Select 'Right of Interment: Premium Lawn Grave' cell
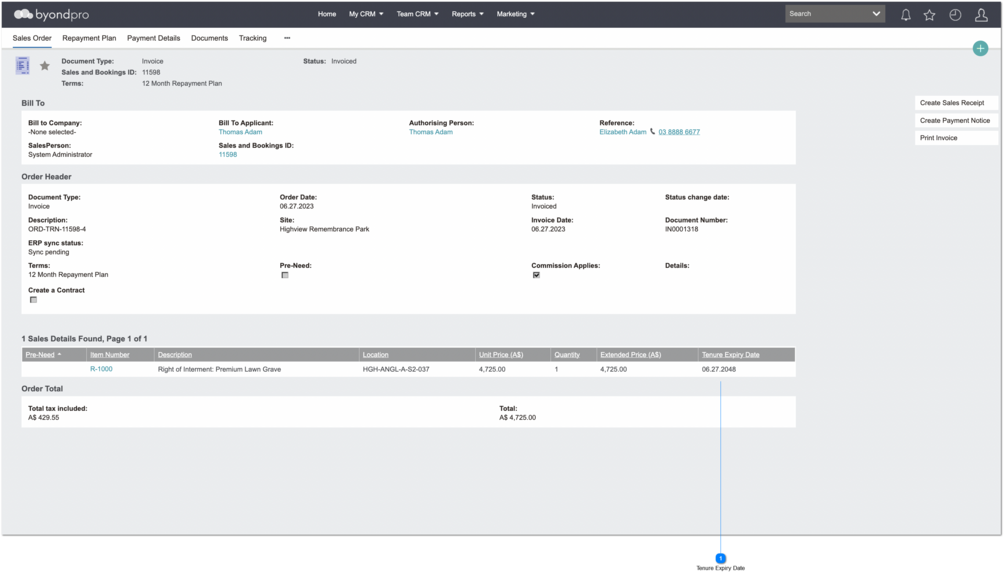The height and width of the screenshot is (577, 1004). (219, 370)
